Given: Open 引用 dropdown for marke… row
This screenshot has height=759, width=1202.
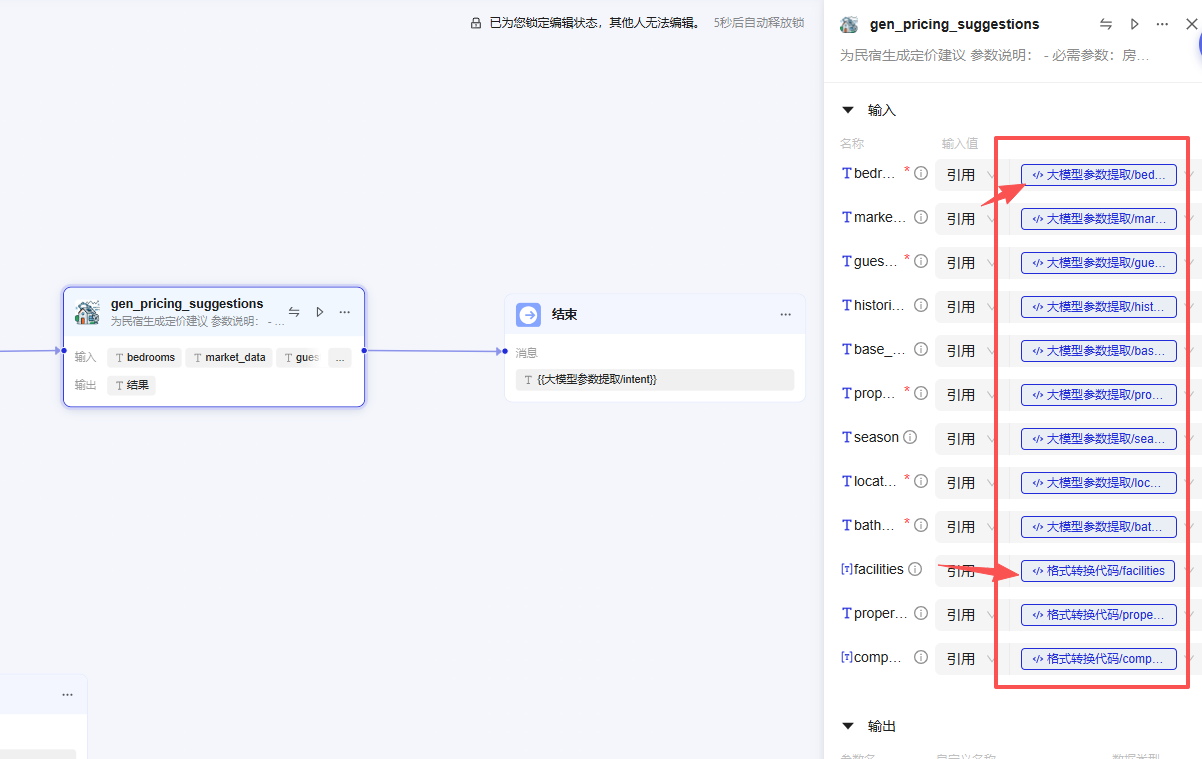Looking at the screenshot, I should point(970,219).
